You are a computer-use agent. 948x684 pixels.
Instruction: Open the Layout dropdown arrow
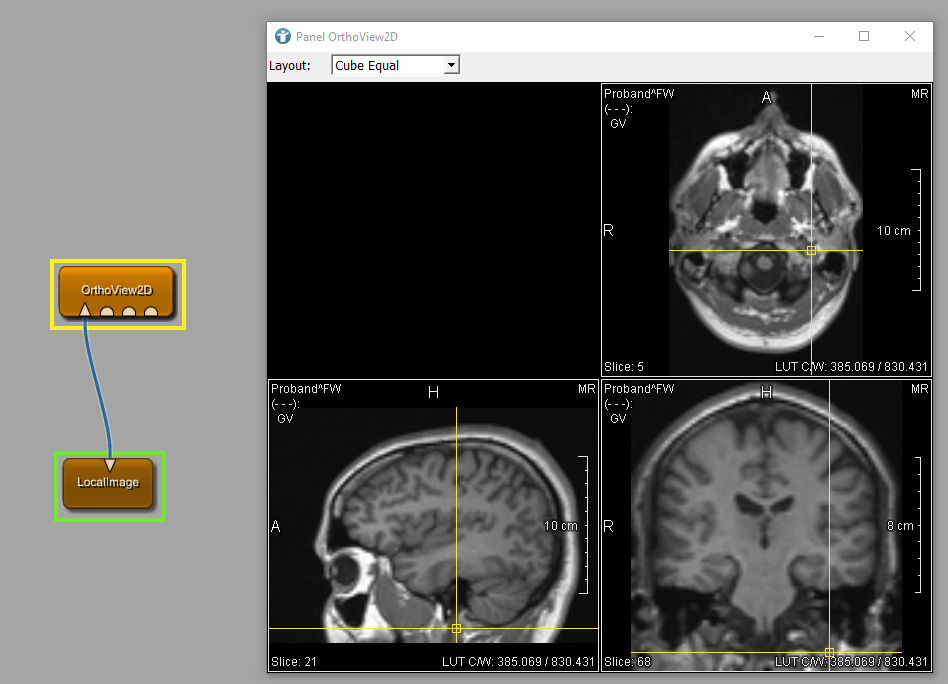451,66
